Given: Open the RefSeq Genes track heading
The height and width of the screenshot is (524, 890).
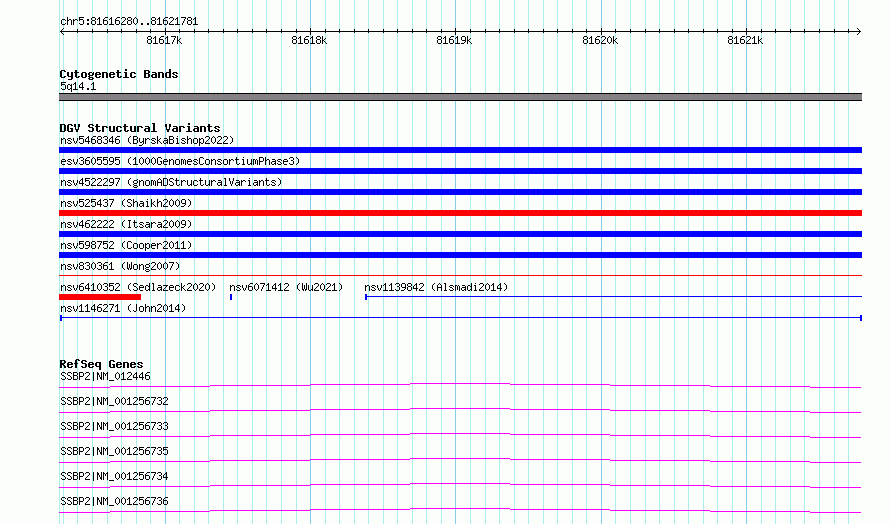Looking at the screenshot, I should click(x=101, y=364).
